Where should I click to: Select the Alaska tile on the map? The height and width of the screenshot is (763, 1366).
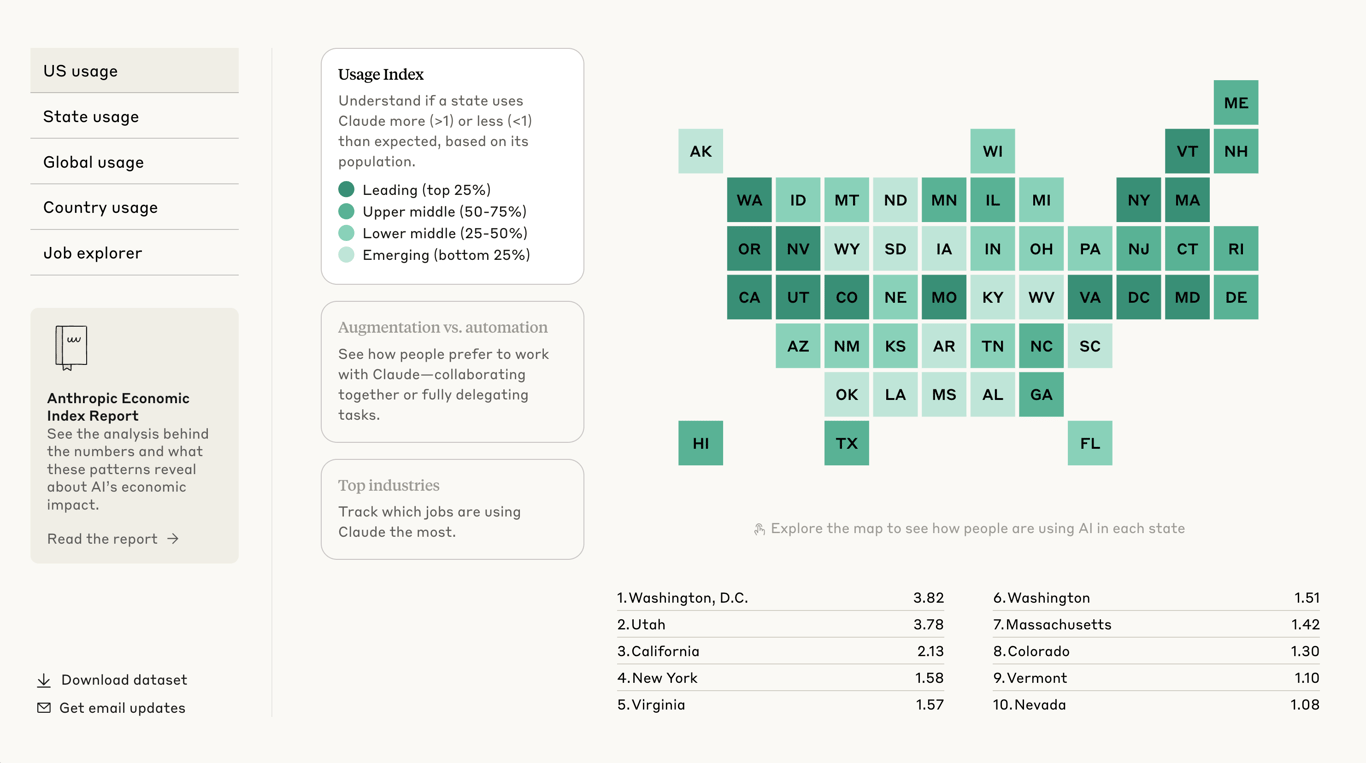[x=701, y=151]
